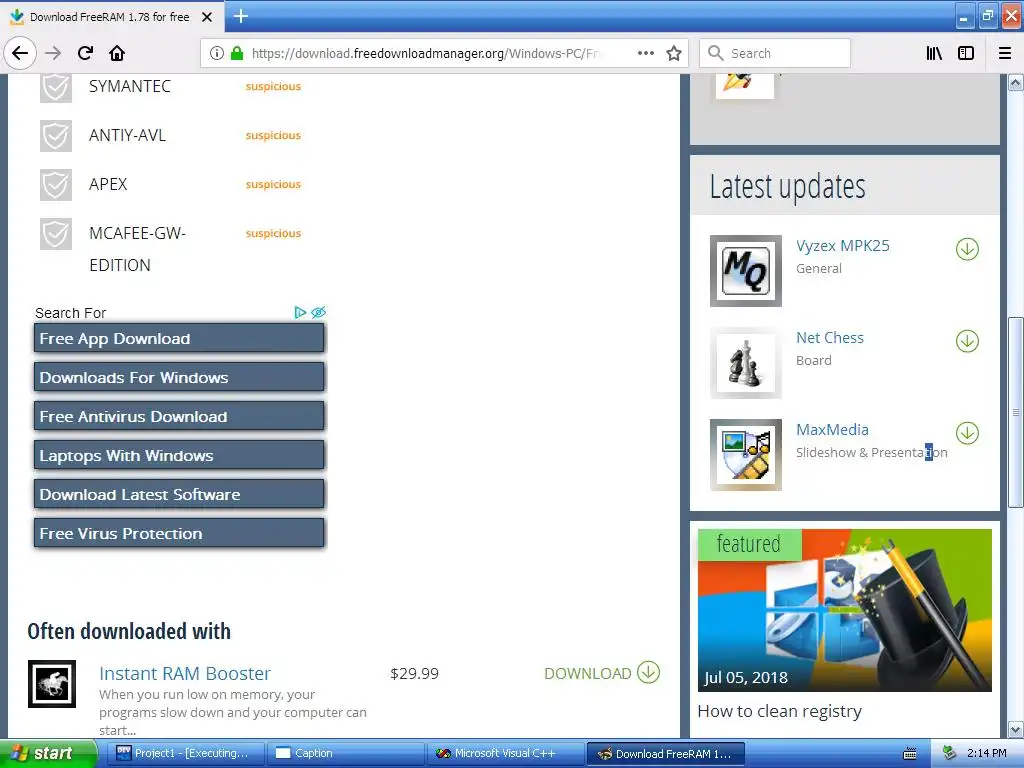This screenshot has height=768, width=1024.
Task: Open the Download Latest Software ad link
Action: (179, 494)
